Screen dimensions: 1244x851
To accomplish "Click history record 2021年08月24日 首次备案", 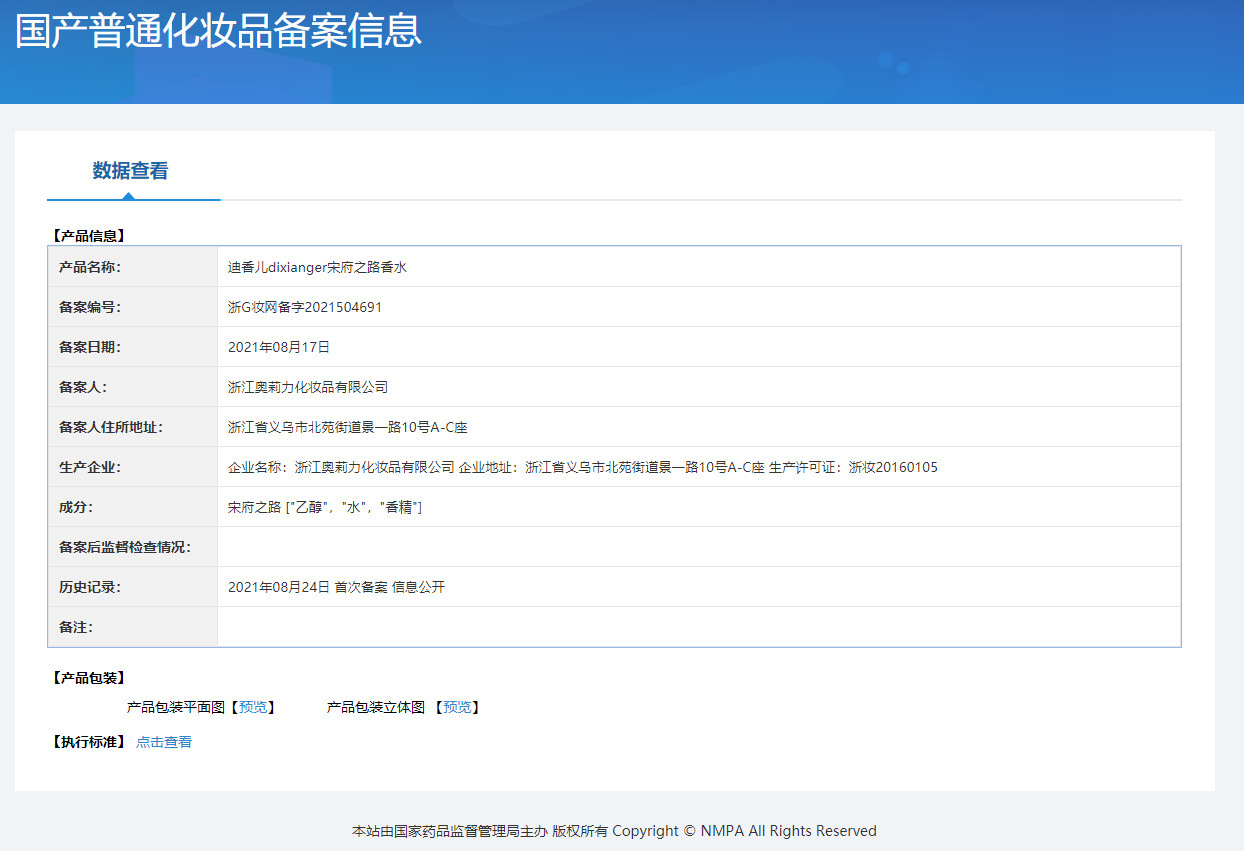I will (336, 587).
